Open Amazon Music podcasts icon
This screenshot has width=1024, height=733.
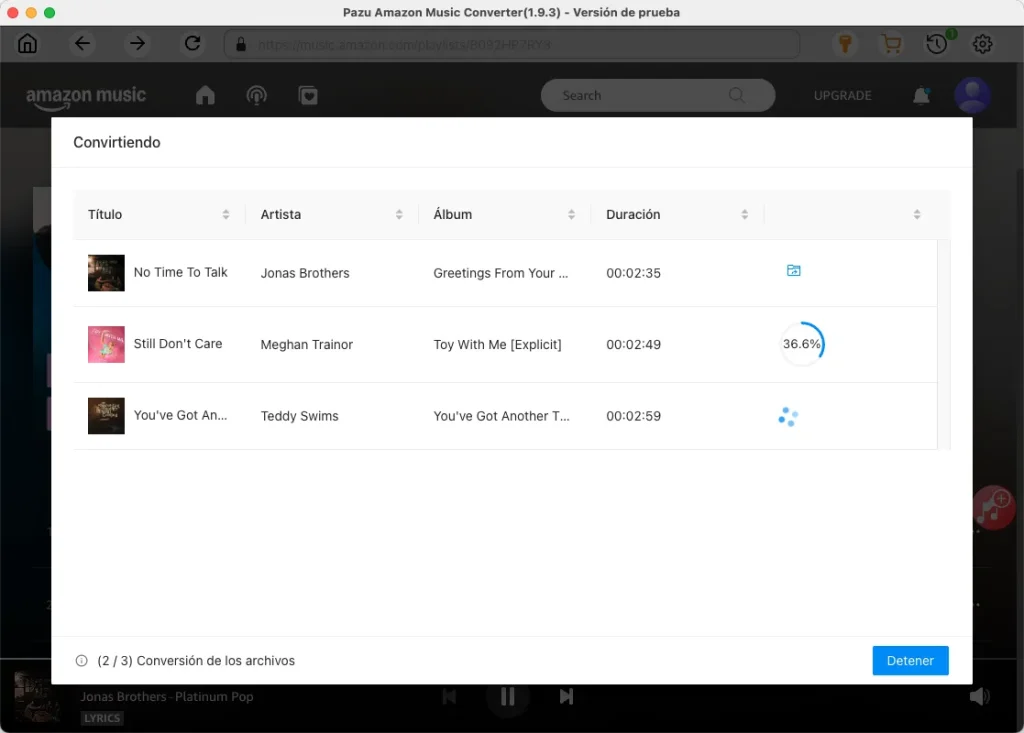click(x=256, y=95)
